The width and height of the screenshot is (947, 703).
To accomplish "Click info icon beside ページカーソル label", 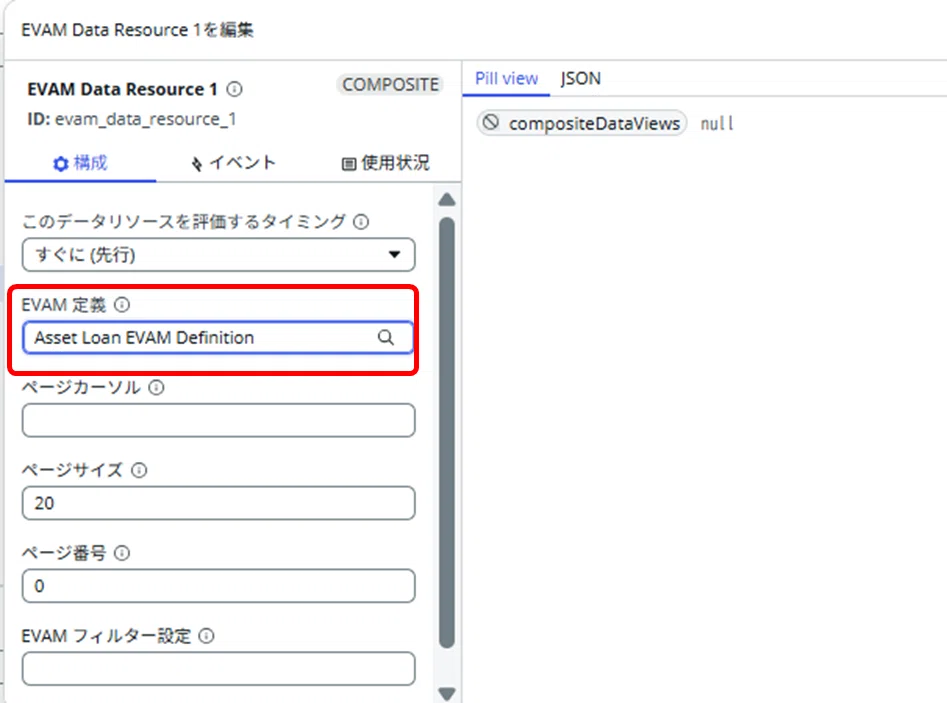I will (156, 387).
